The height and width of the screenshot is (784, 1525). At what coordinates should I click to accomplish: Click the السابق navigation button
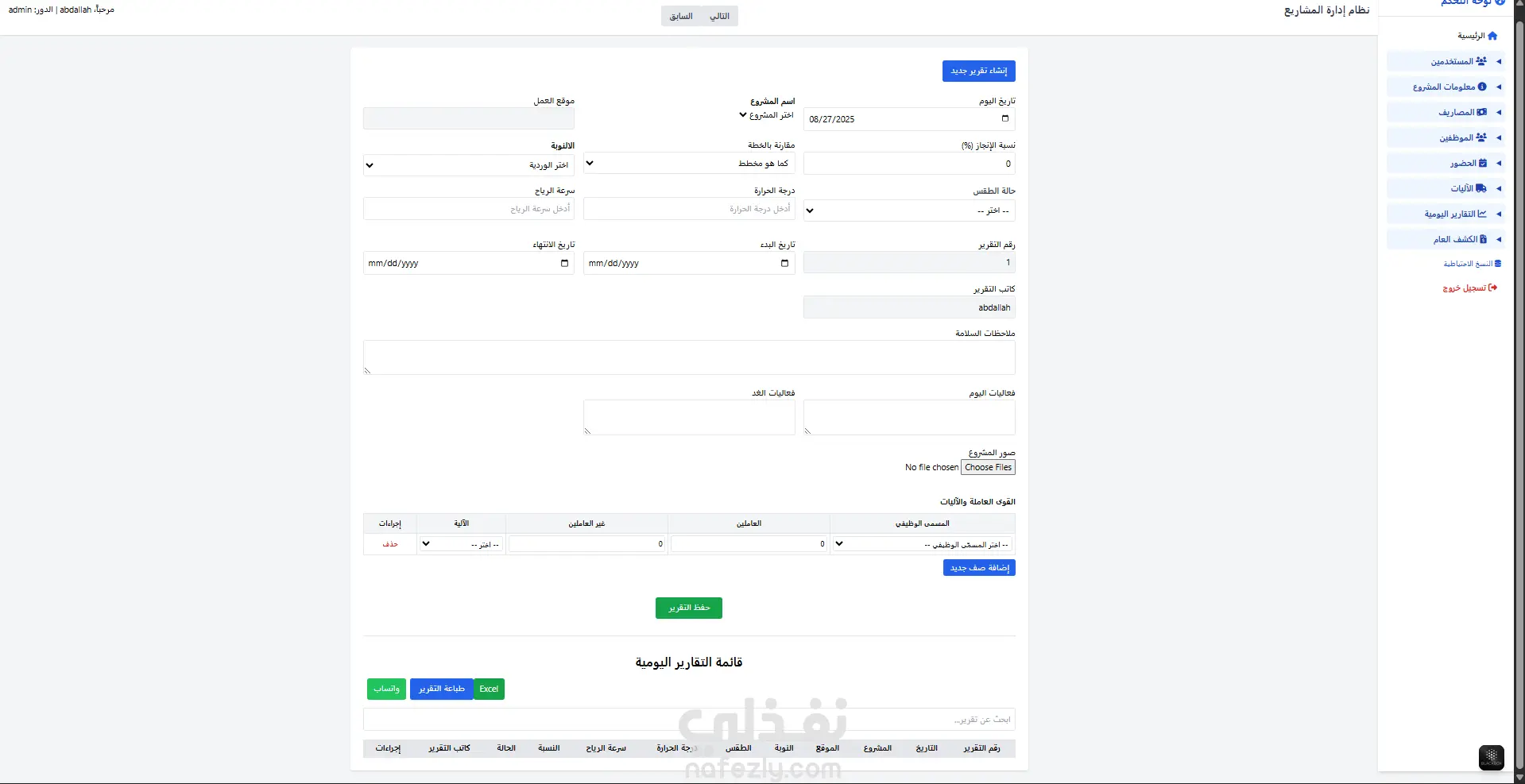point(681,16)
